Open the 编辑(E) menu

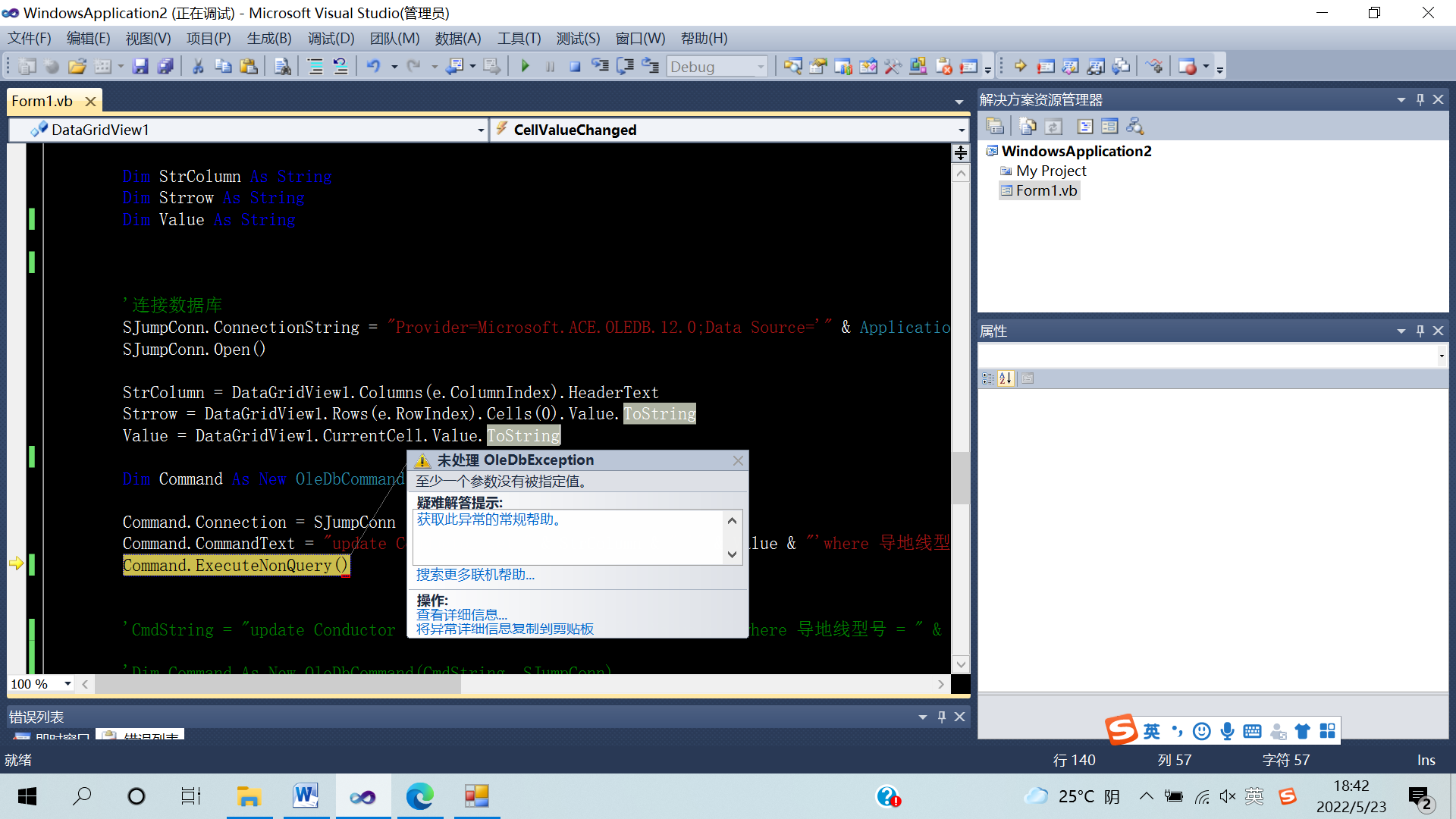pos(89,39)
